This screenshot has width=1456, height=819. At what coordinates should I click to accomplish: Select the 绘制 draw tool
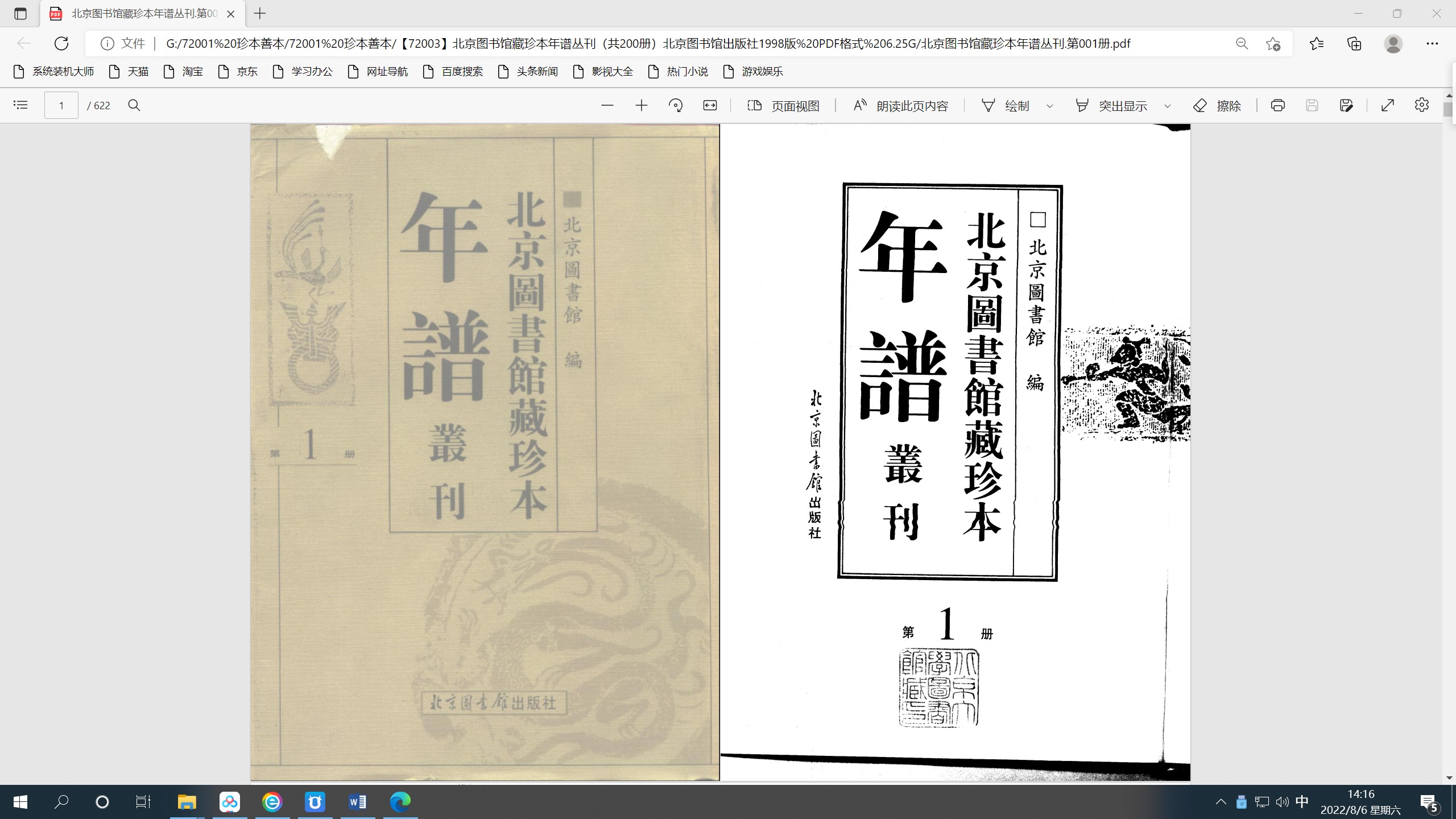(1006, 105)
